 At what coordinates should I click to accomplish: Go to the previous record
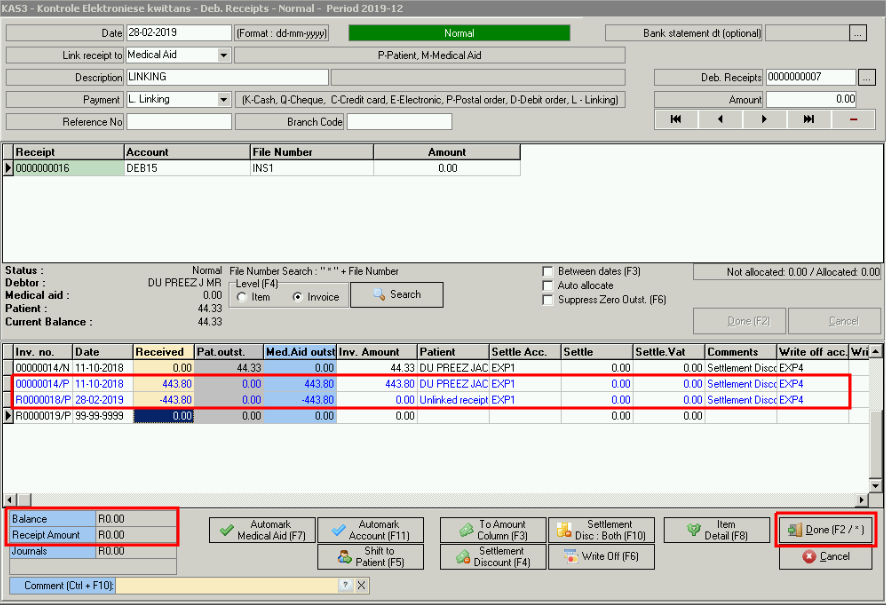(720, 119)
